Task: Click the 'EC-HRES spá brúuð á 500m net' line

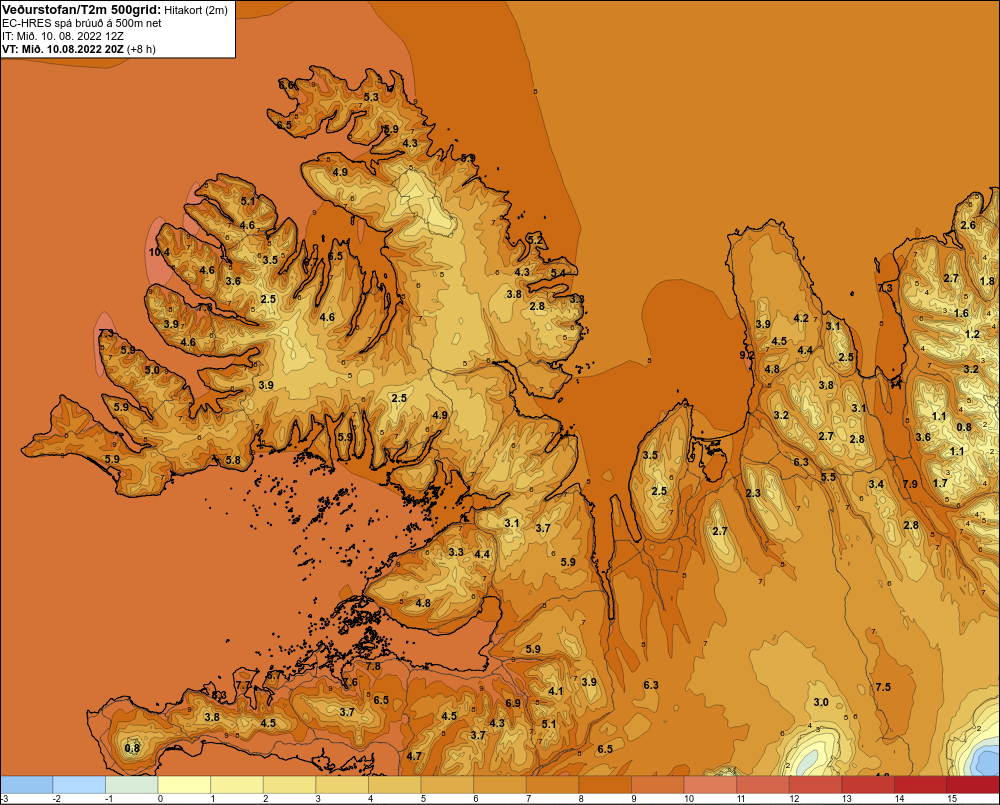Action: 82,23
